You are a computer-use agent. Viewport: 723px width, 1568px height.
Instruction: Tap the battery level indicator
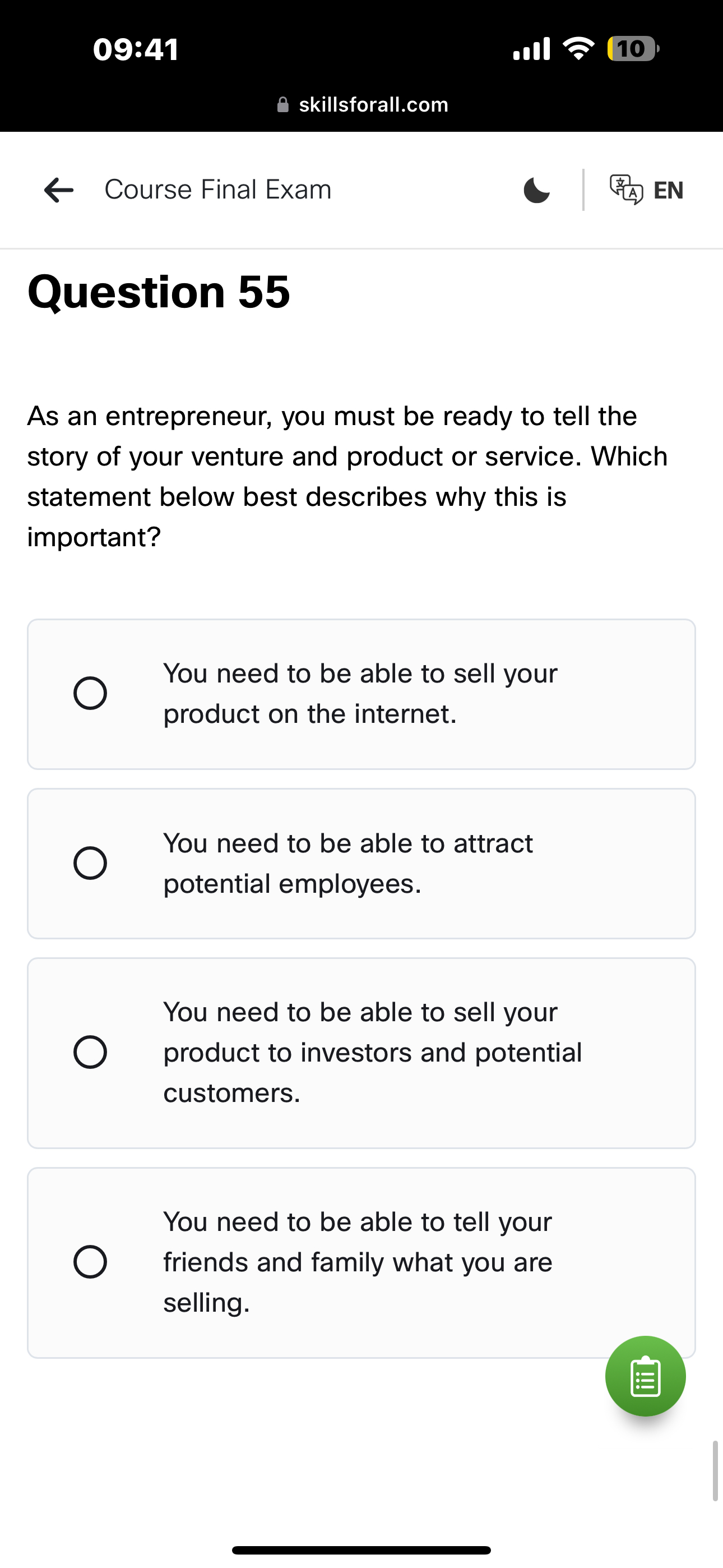[632, 49]
